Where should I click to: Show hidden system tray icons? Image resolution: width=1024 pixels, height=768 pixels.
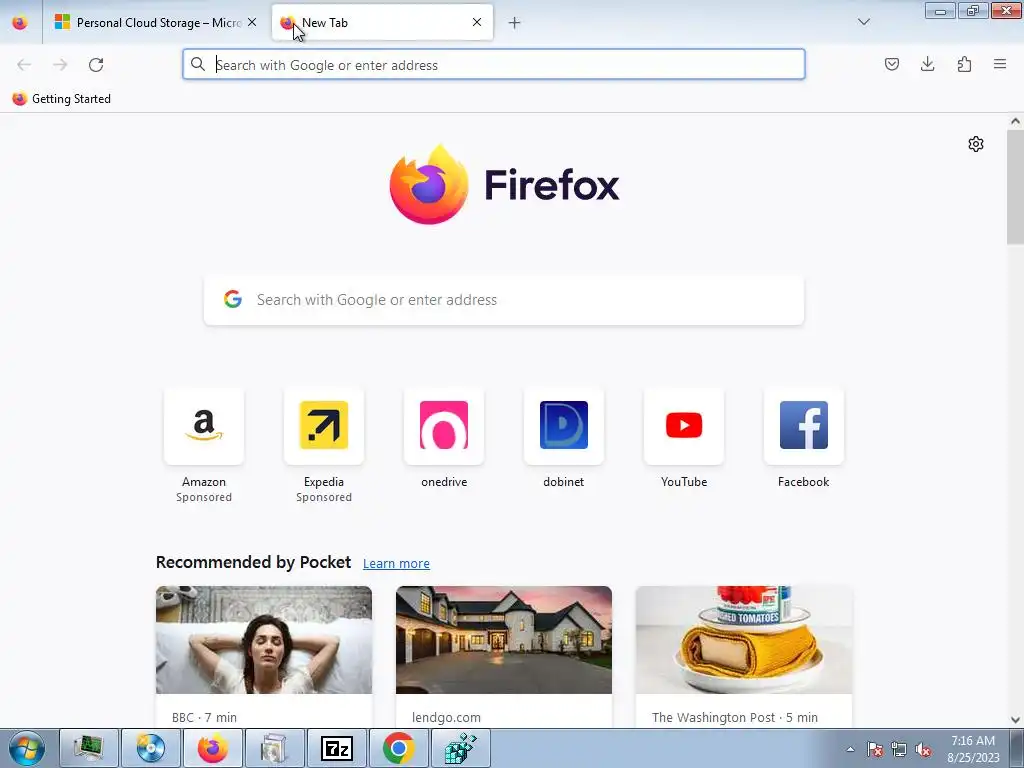(850, 749)
